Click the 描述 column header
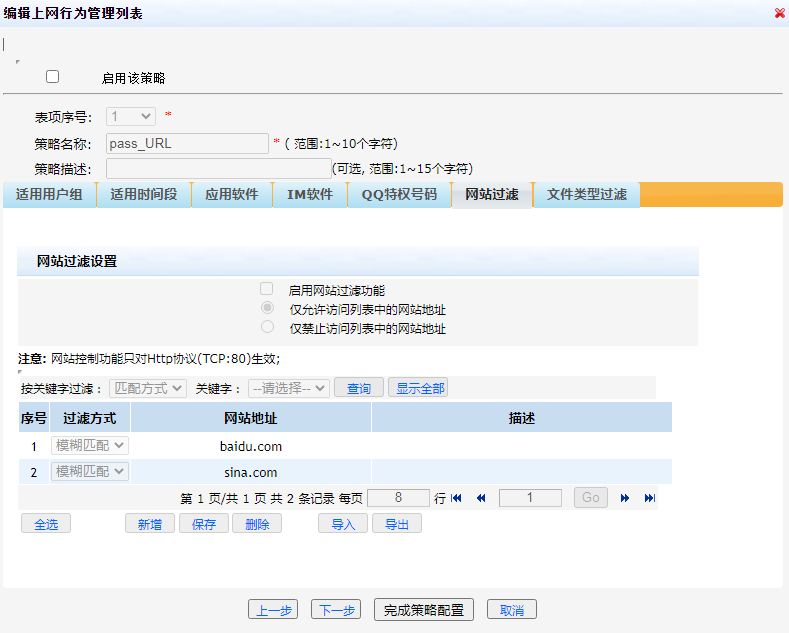The width and height of the screenshot is (789, 633). [x=521, y=418]
